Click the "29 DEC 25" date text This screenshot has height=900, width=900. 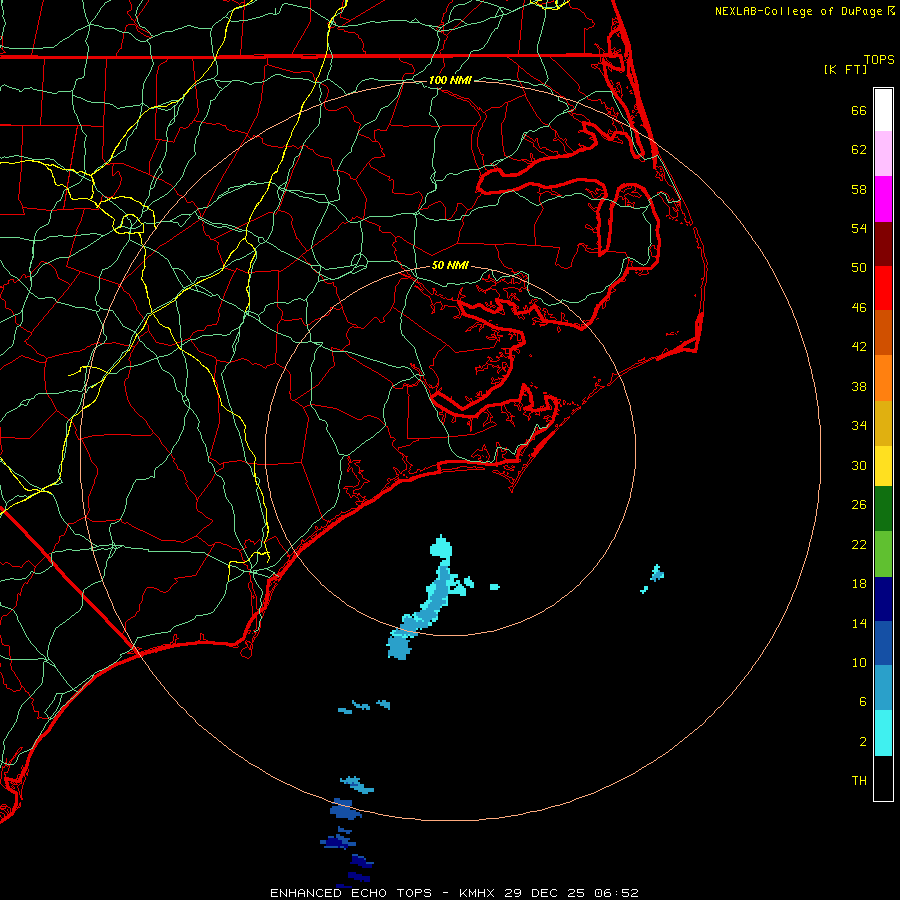tap(545, 893)
